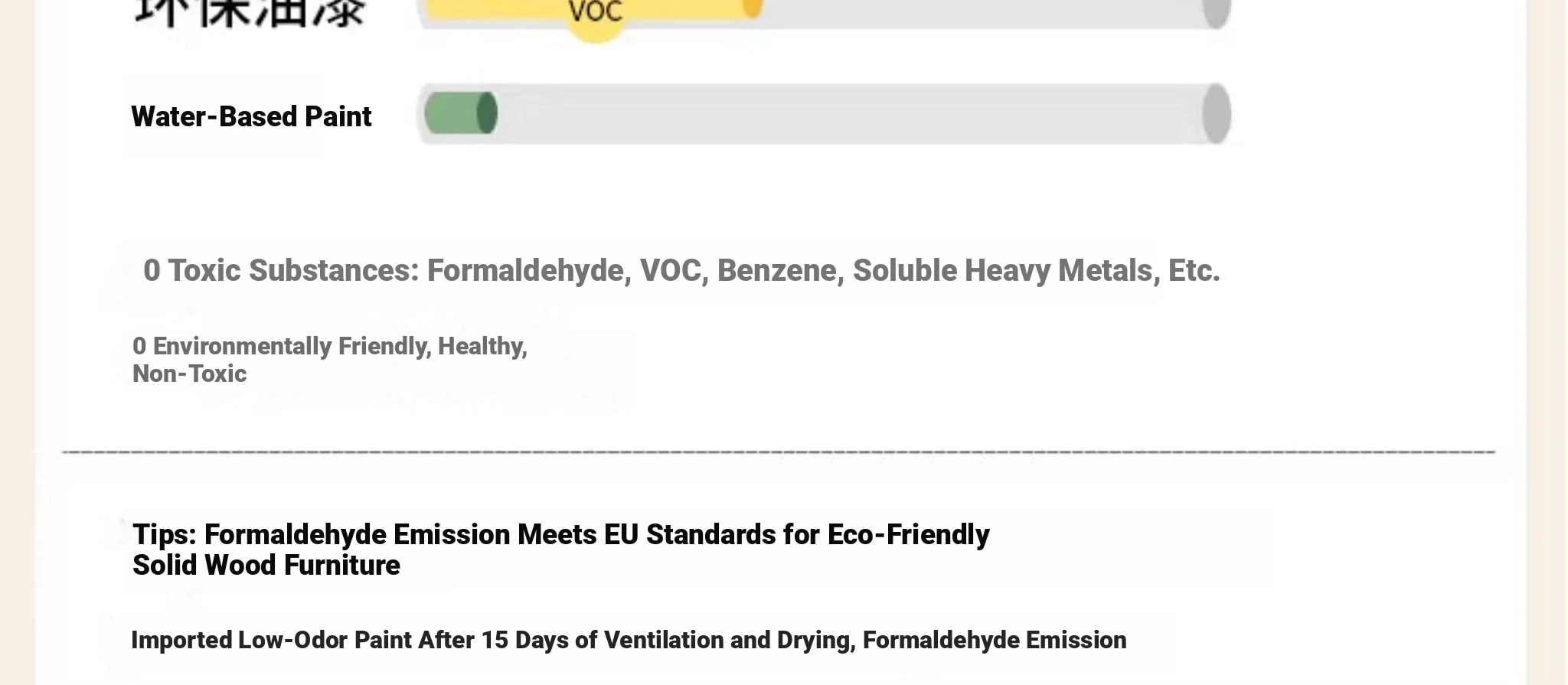Click the empty gray track of the Water-Based Paint bar

click(x=842, y=113)
